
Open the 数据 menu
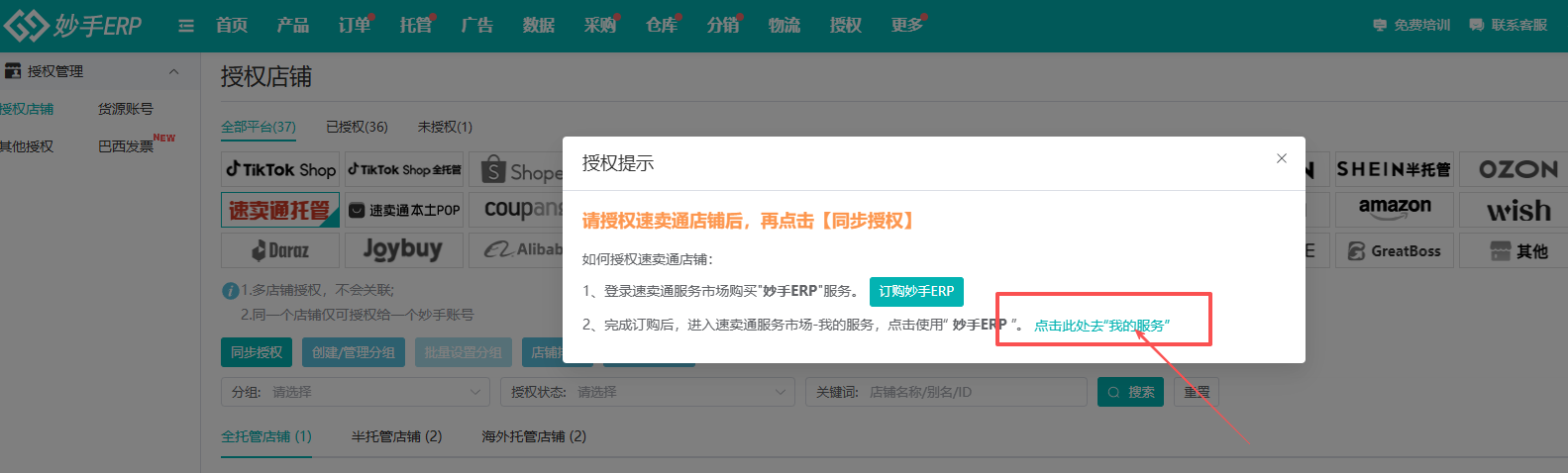pos(539,26)
